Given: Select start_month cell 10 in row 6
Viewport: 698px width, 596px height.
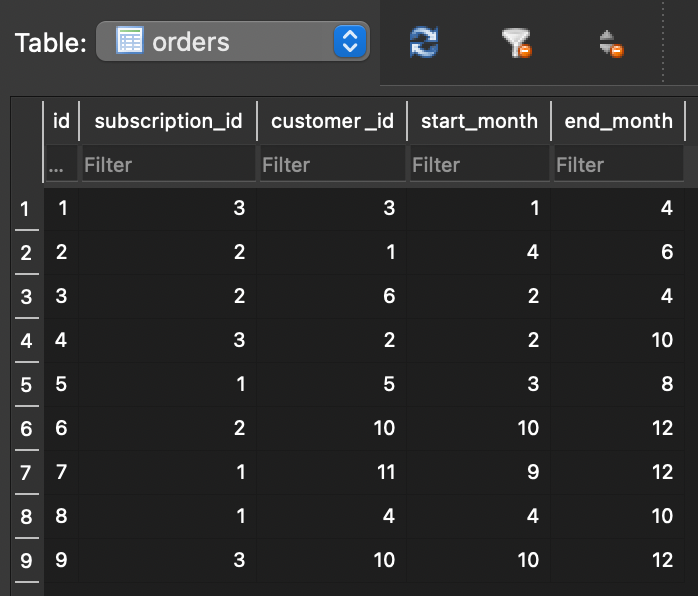Looking at the screenshot, I should (x=479, y=429).
